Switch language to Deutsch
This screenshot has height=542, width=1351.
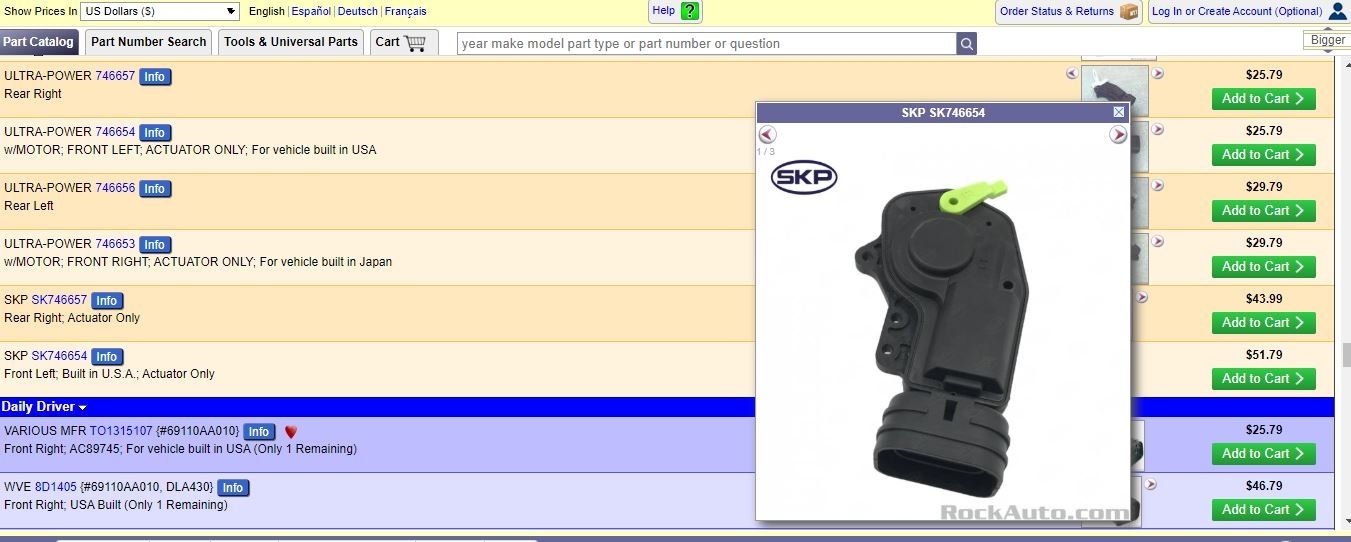(358, 11)
